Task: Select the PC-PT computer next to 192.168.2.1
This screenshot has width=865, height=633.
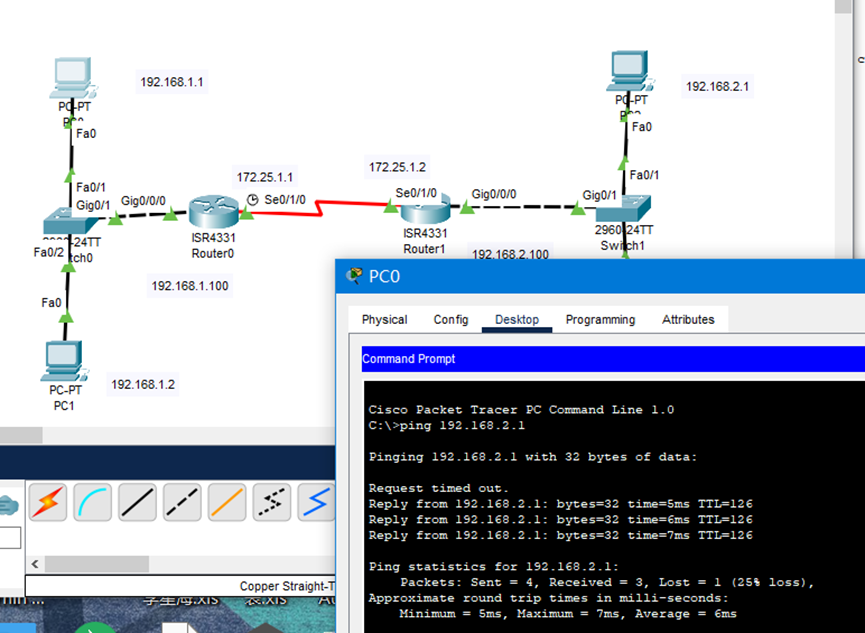Action: pos(631,71)
